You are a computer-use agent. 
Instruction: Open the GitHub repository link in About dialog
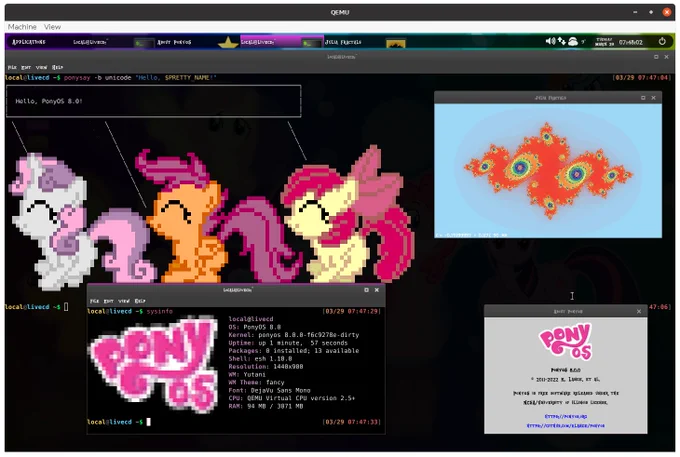(566, 426)
